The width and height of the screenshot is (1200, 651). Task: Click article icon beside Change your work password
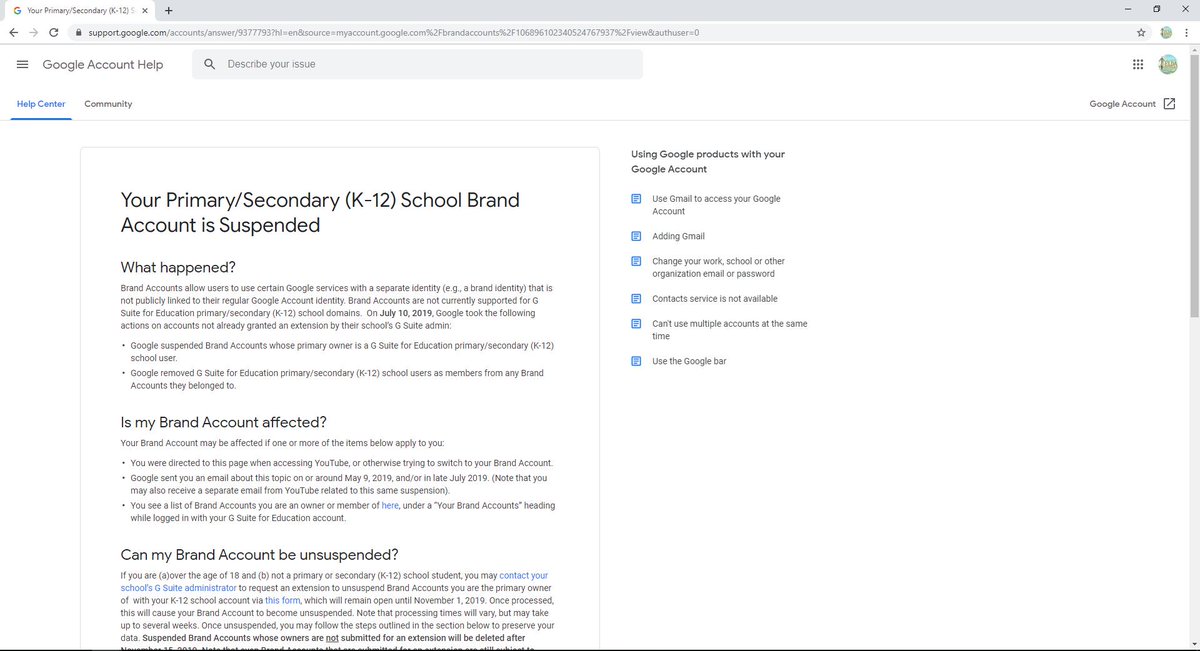pos(636,261)
